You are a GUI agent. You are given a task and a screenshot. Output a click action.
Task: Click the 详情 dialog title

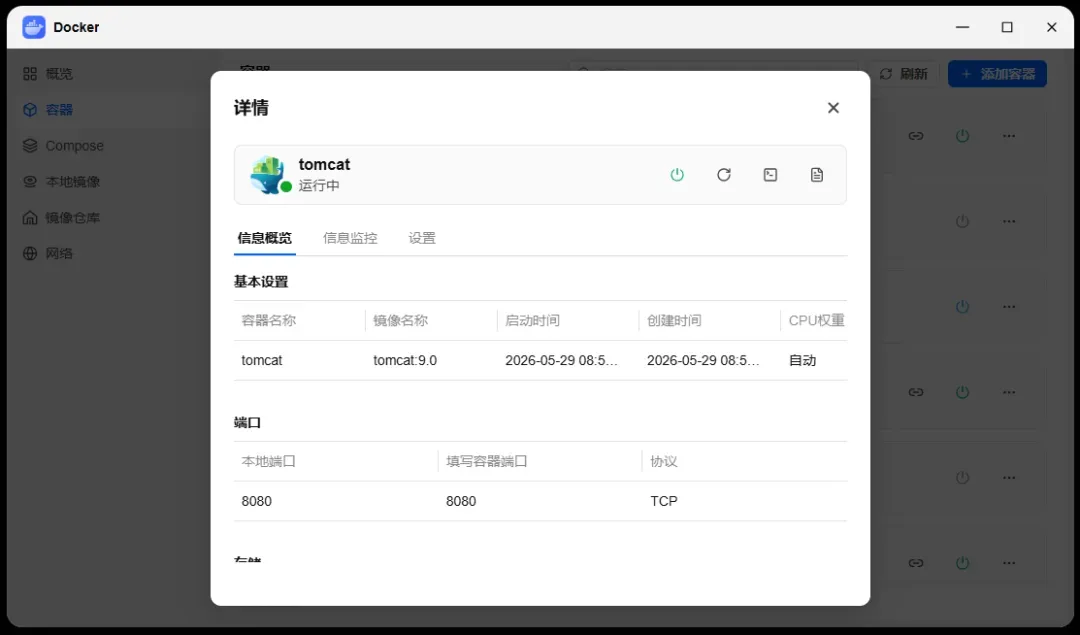(x=251, y=107)
